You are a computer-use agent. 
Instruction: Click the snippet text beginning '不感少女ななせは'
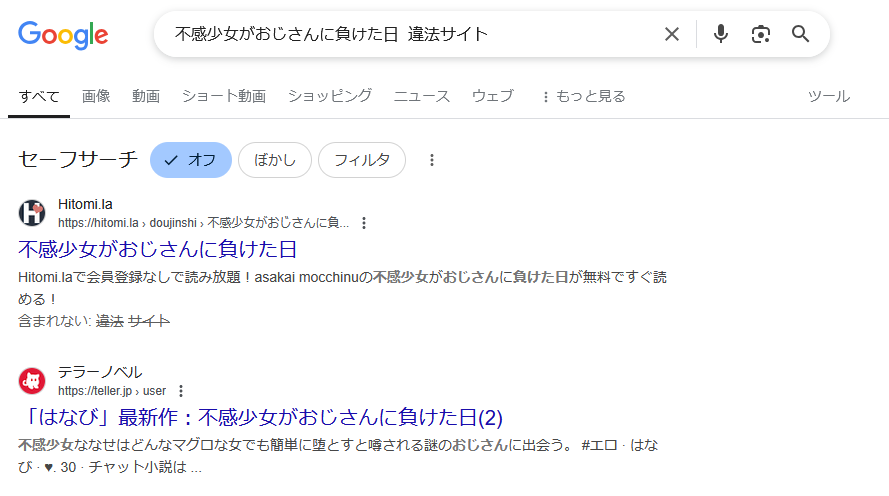pos(338,456)
